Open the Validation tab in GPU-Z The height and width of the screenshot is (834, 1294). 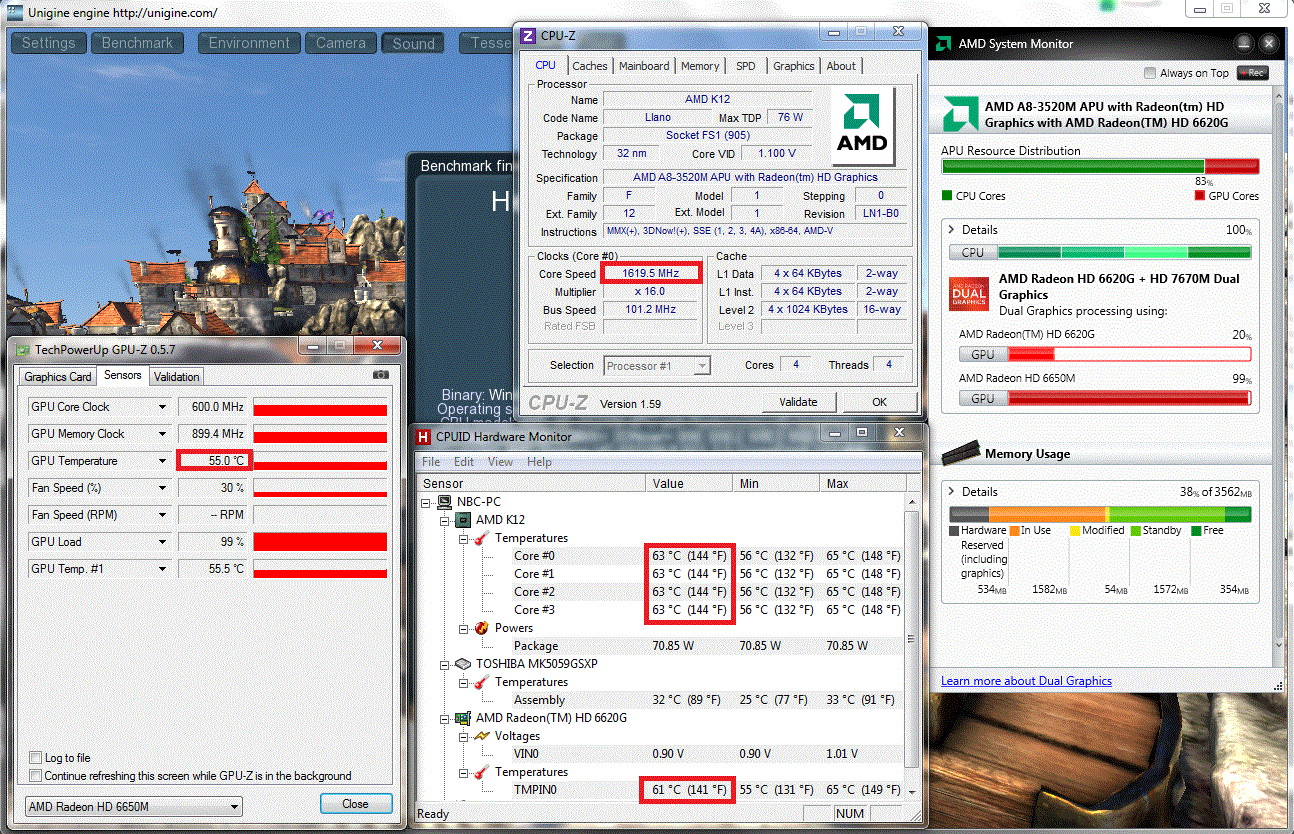pos(177,377)
